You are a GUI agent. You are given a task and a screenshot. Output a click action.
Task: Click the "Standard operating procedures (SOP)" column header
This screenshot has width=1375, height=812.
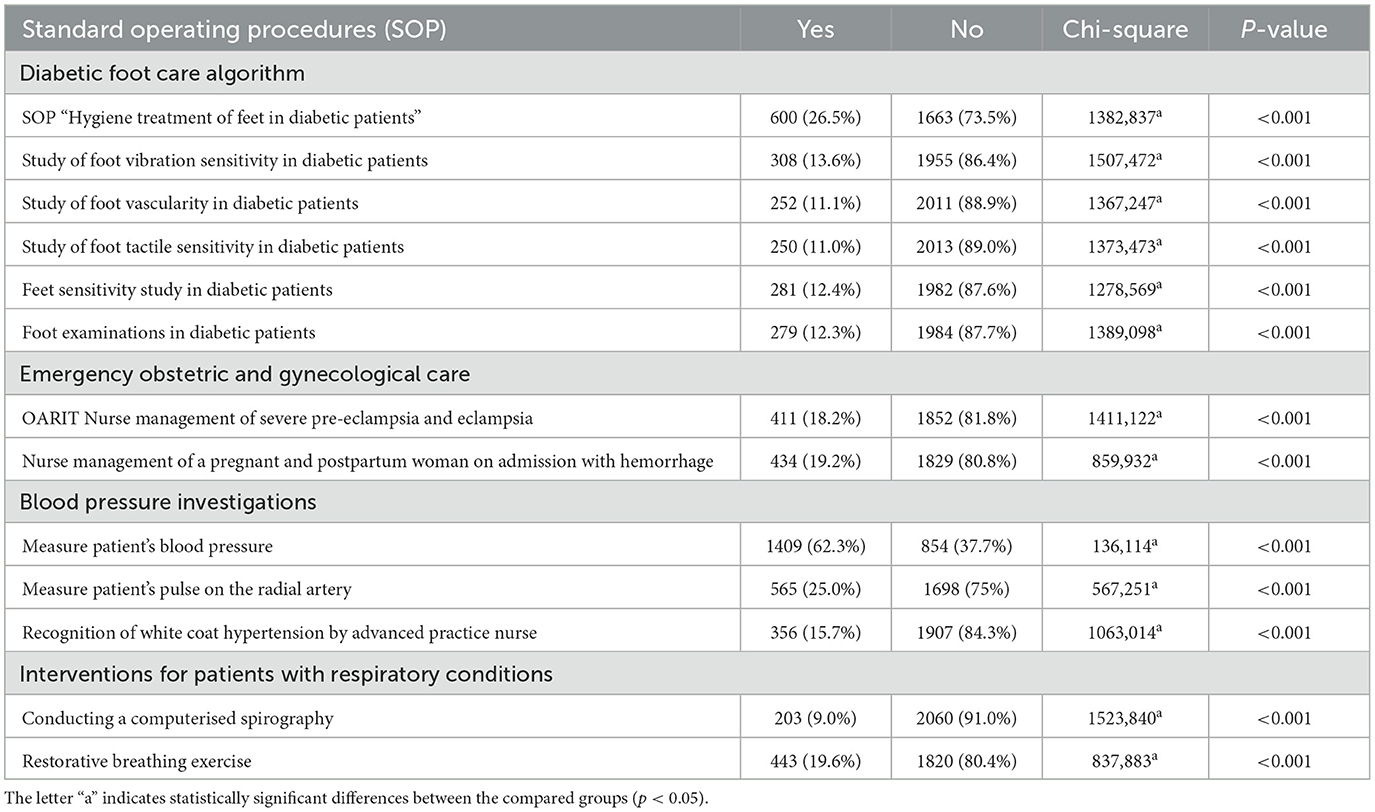click(233, 29)
